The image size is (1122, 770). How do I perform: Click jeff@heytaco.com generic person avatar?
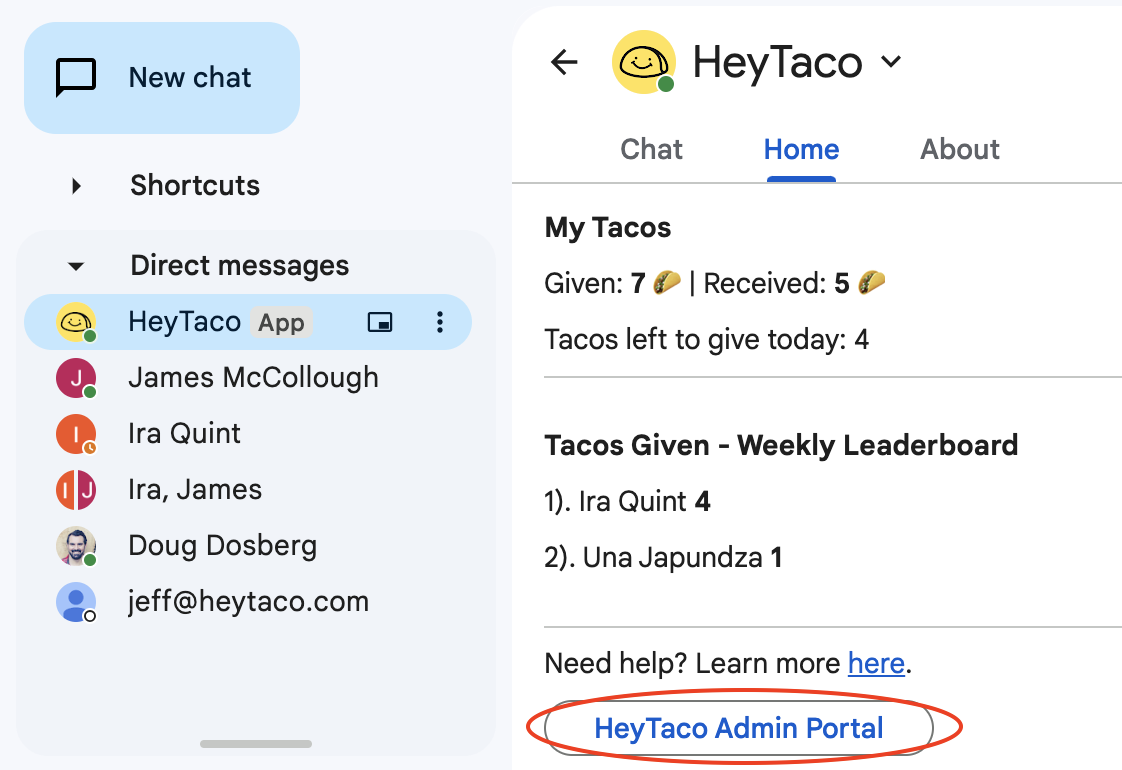76,602
